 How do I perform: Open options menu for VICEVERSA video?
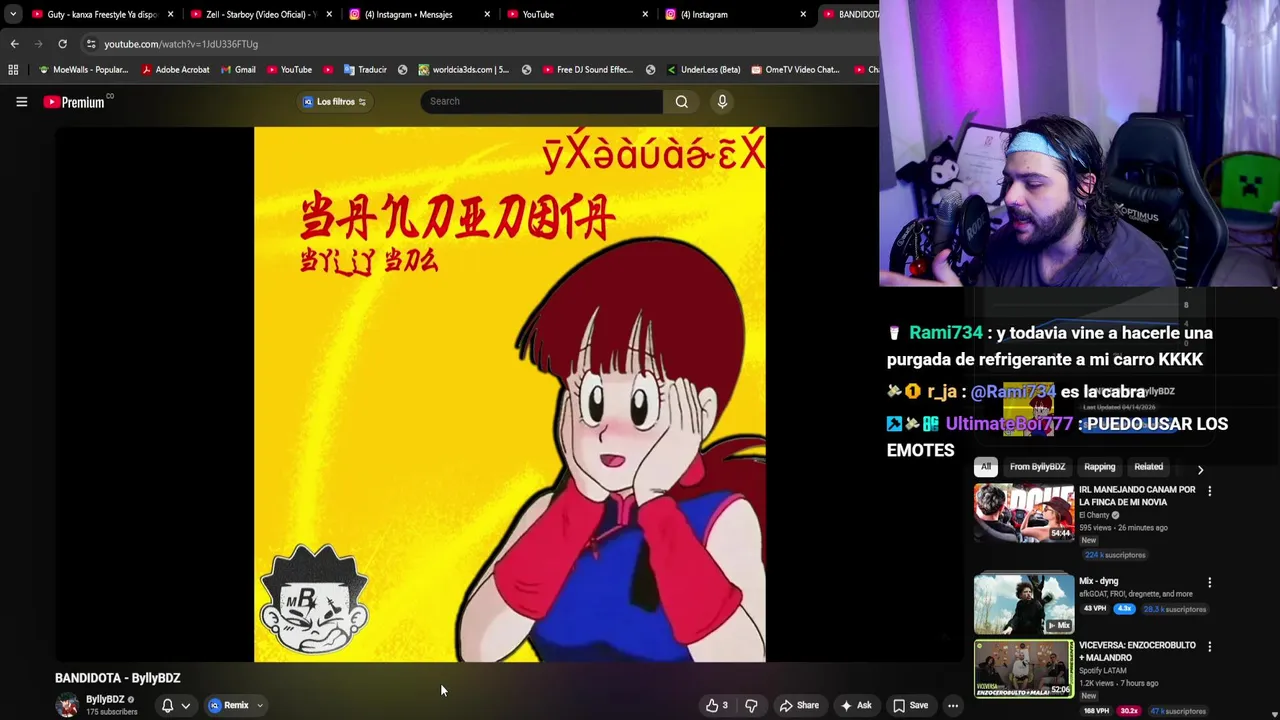tap(1209, 647)
